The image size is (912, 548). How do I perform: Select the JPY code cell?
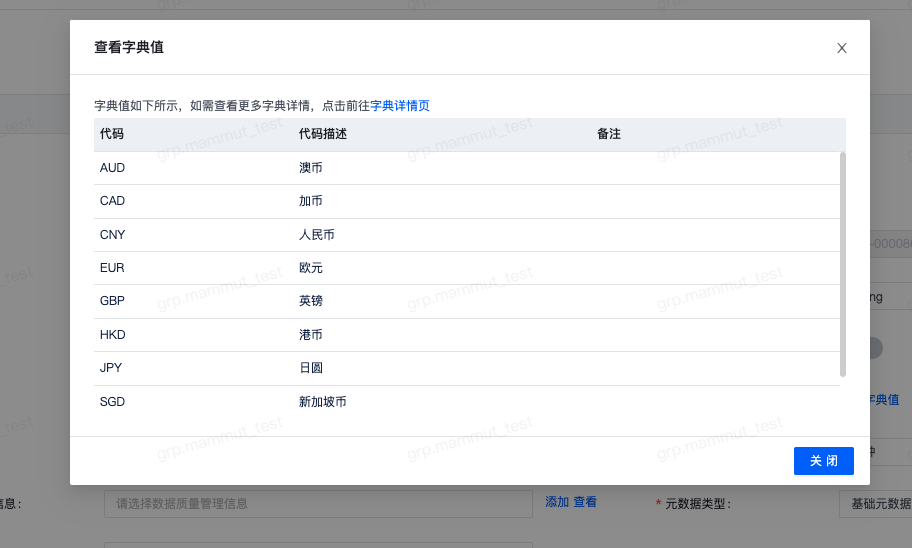click(111, 368)
